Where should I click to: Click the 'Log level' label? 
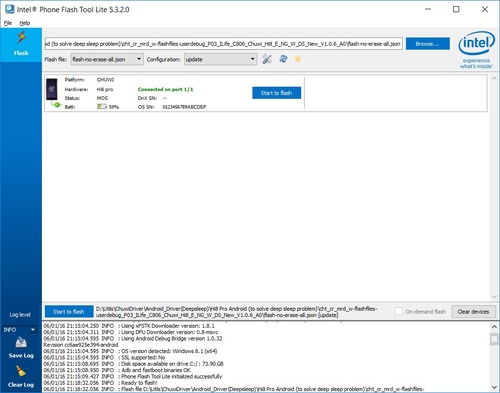20,315
